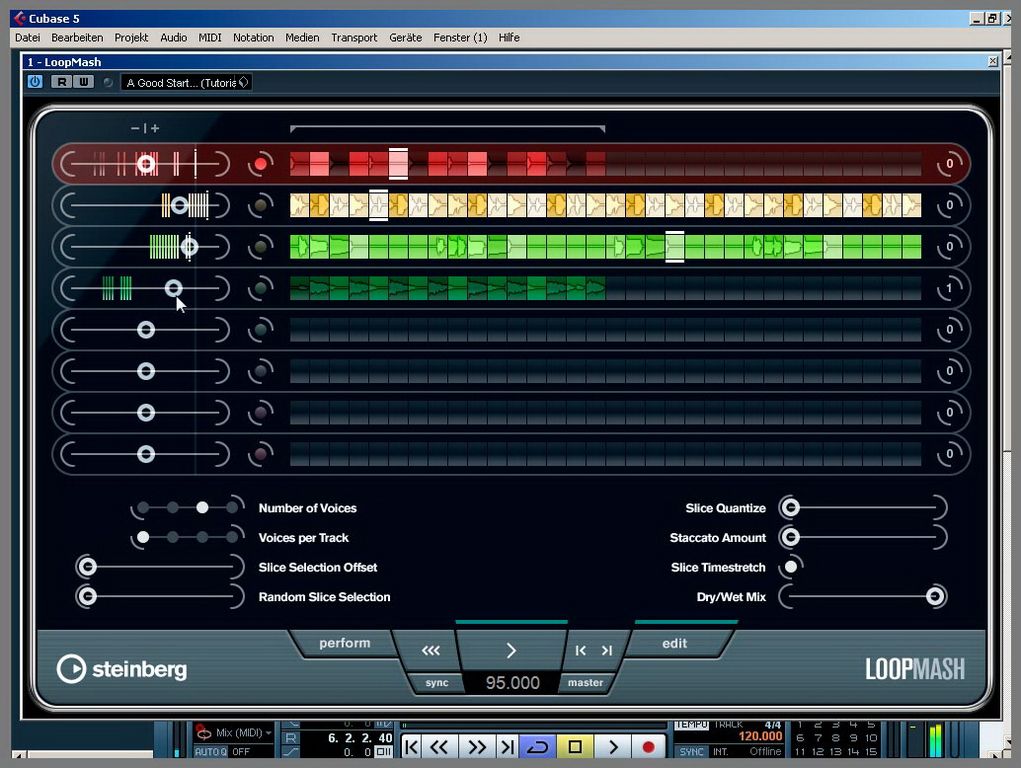Click the fourth track similarity slider handle
This screenshot has width=1021, height=768.
tap(173, 289)
